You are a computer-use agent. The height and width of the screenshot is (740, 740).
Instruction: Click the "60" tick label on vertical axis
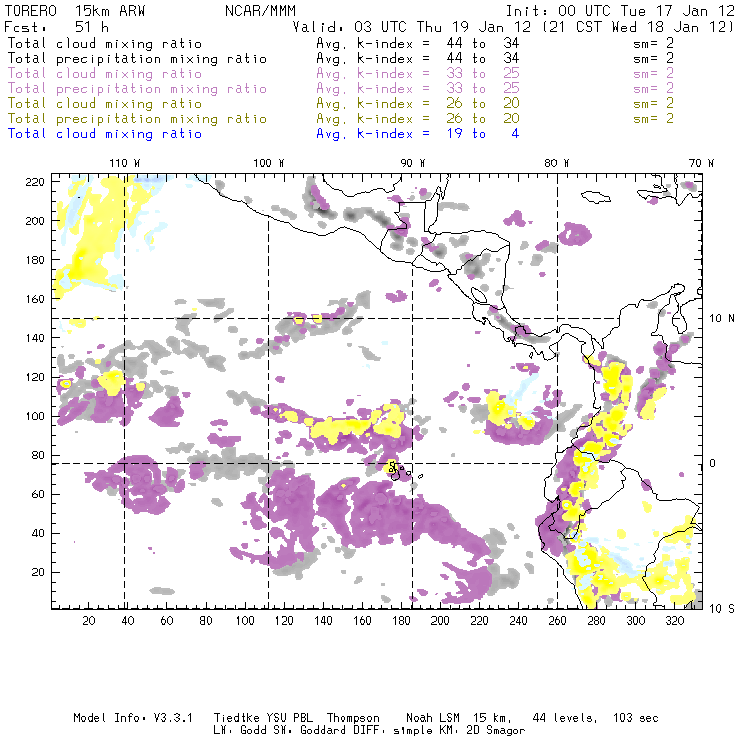[38, 494]
